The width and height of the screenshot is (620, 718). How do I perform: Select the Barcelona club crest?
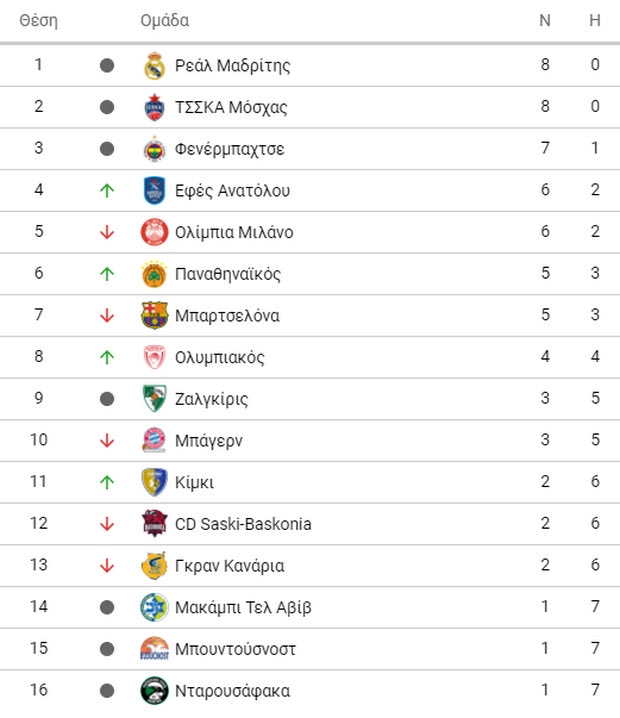point(153,316)
